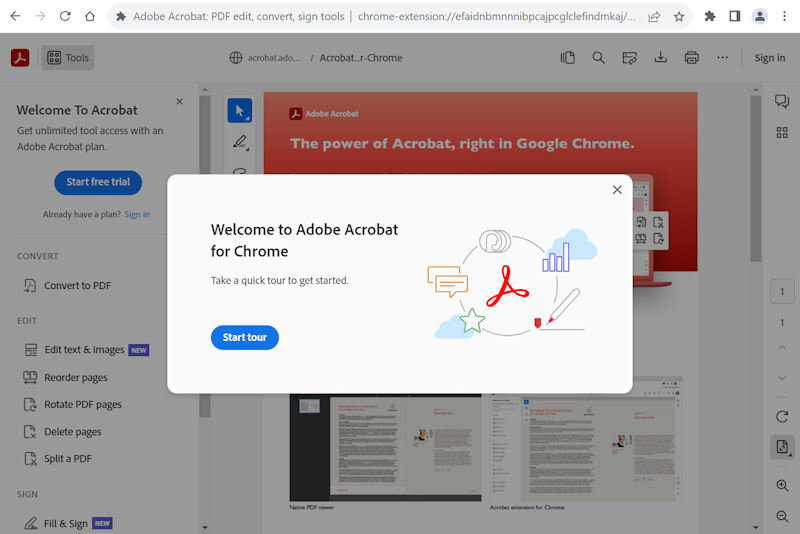The height and width of the screenshot is (534, 800).
Task: Click the acrobat.ado... breadcrumb globe link
Action: (x=265, y=58)
